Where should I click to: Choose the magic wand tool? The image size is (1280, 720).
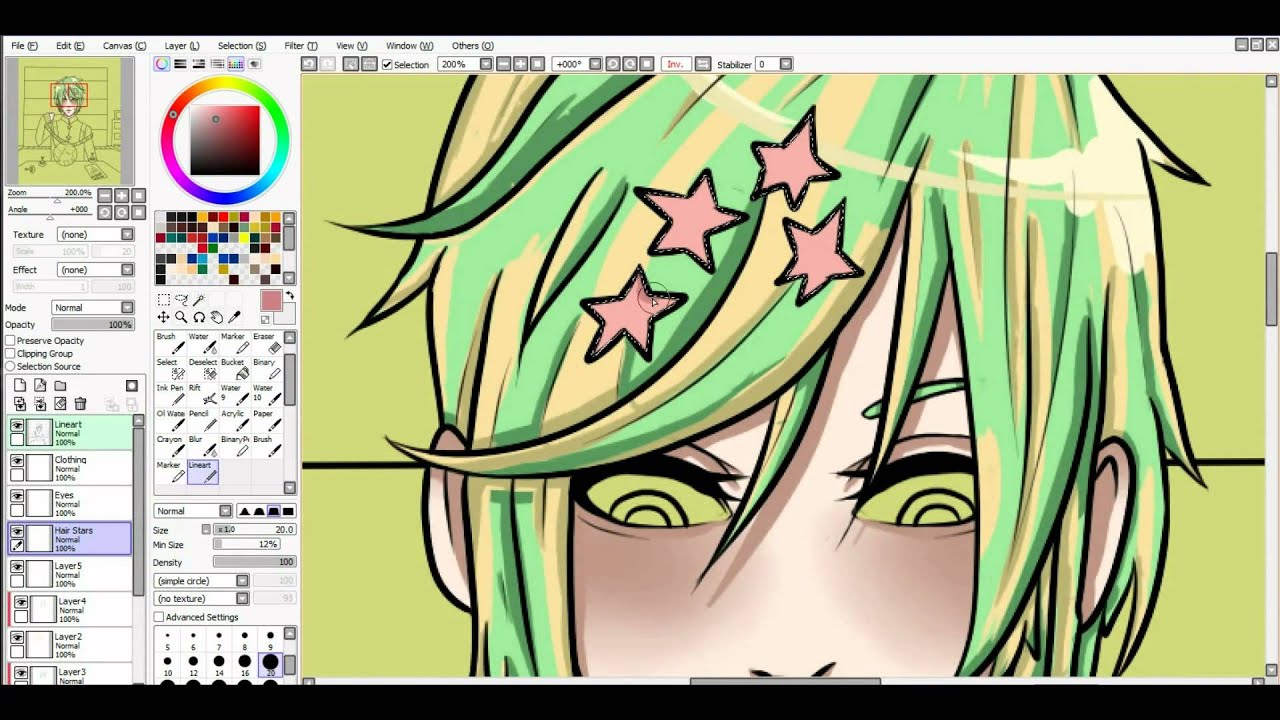[x=199, y=300]
